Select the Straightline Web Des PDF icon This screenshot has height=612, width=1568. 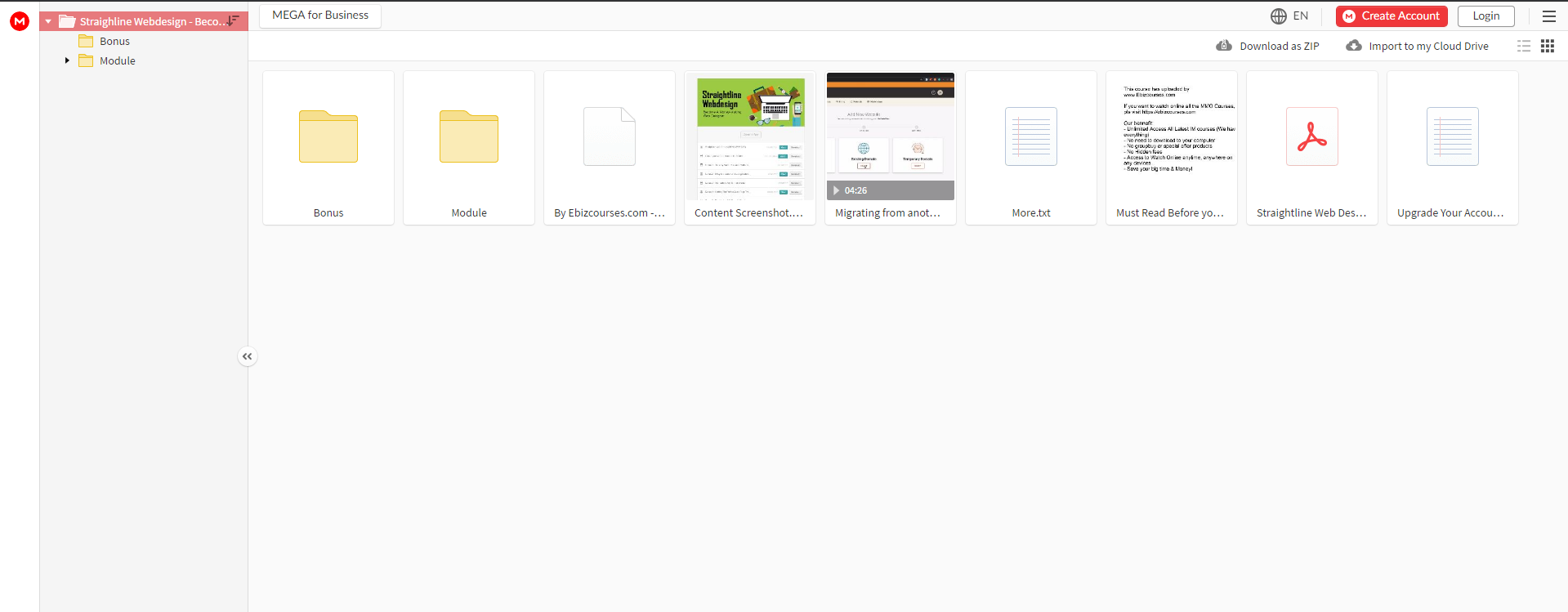tap(1312, 136)
